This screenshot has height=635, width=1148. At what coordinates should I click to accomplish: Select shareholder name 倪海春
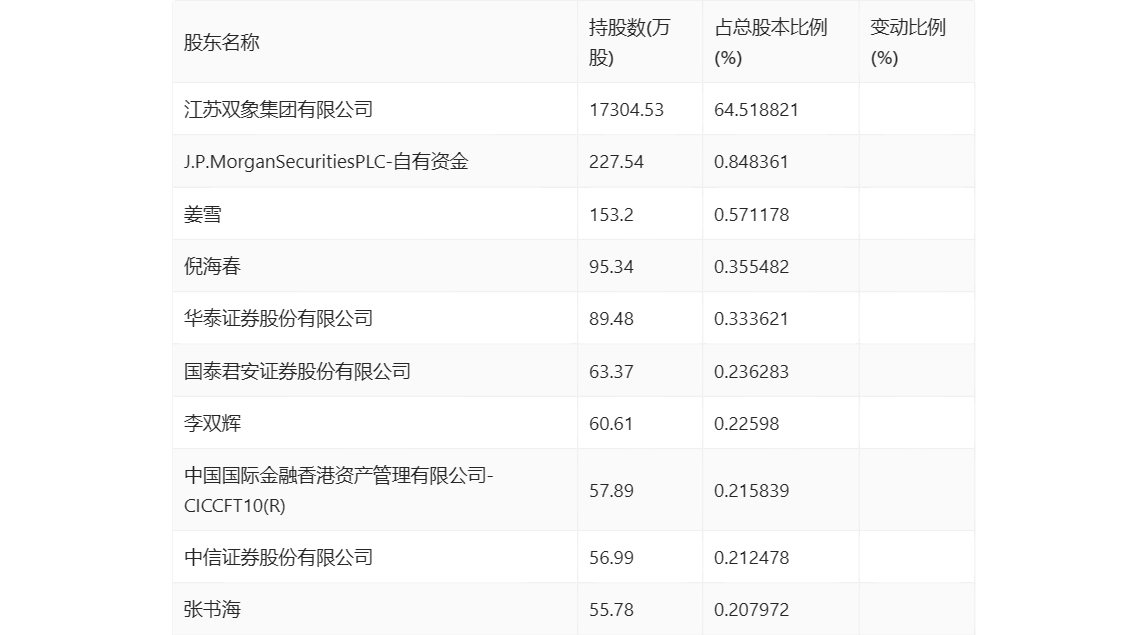click(x=212, y=266)
